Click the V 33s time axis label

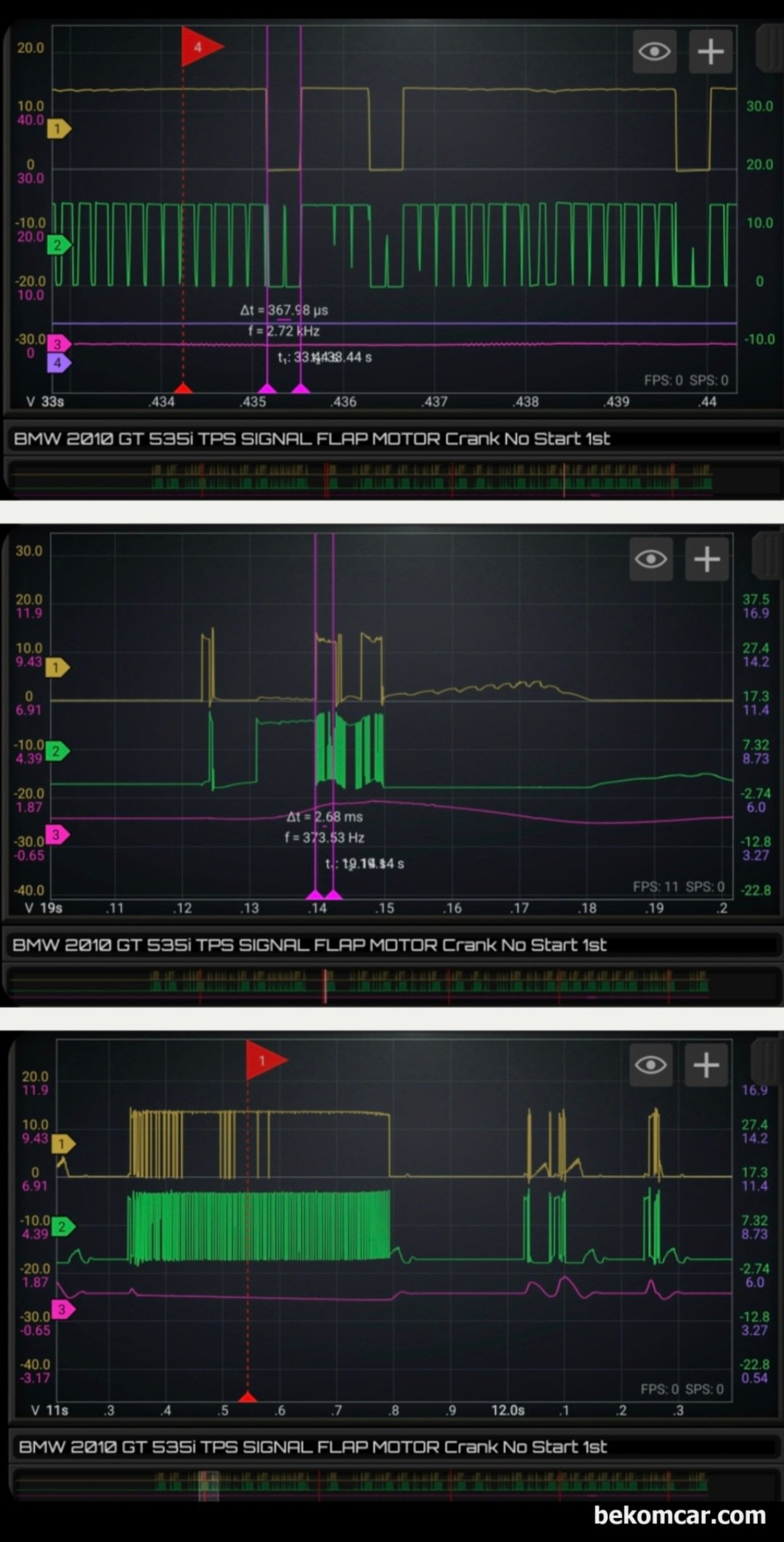pyautogui.click(x=45, y=402)
